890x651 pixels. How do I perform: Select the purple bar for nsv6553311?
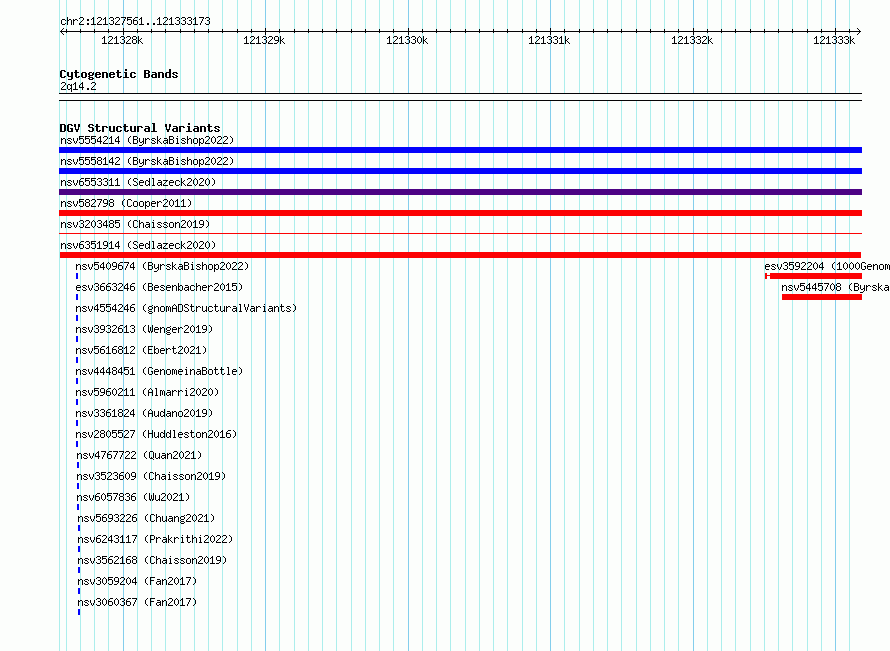(460, 192)
